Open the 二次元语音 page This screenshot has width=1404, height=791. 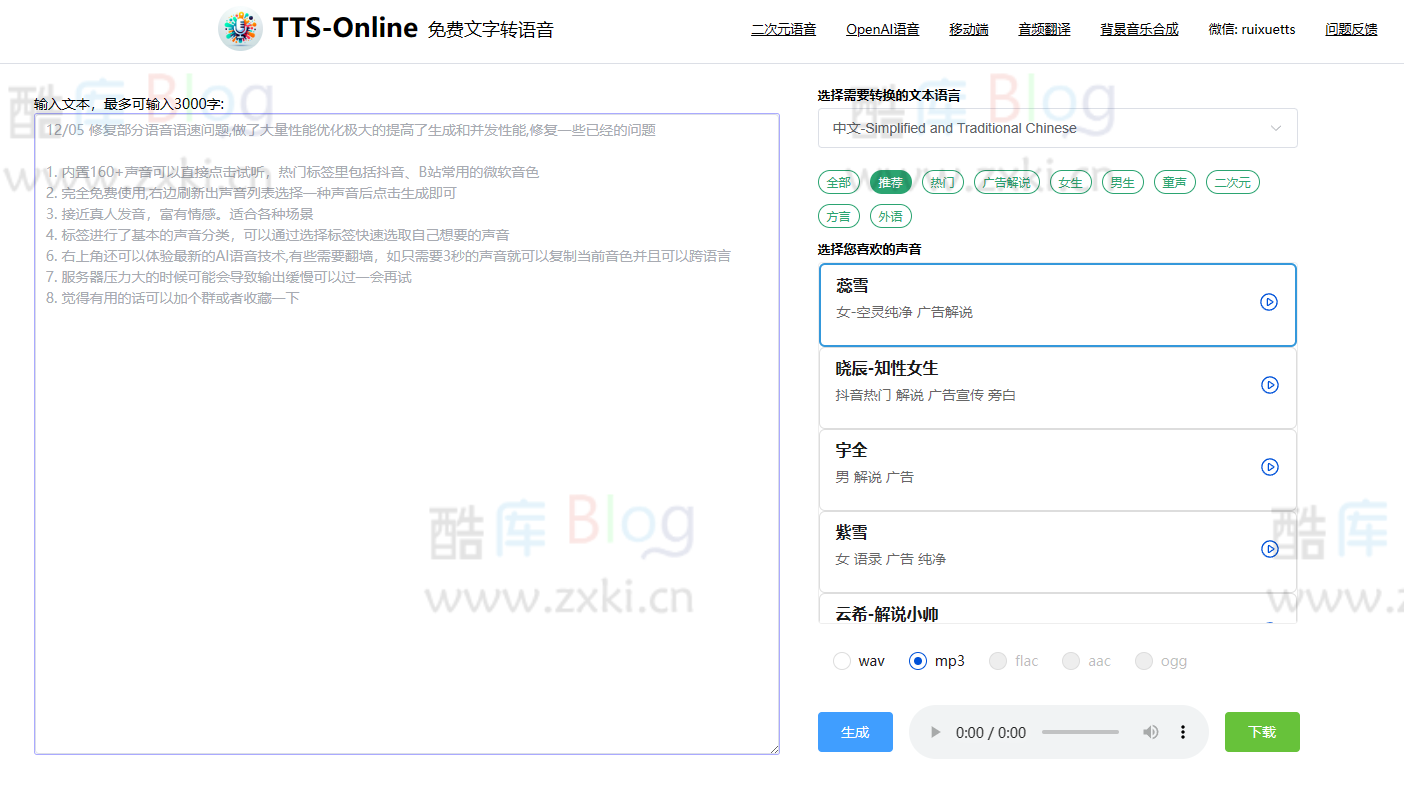point(784,30)
